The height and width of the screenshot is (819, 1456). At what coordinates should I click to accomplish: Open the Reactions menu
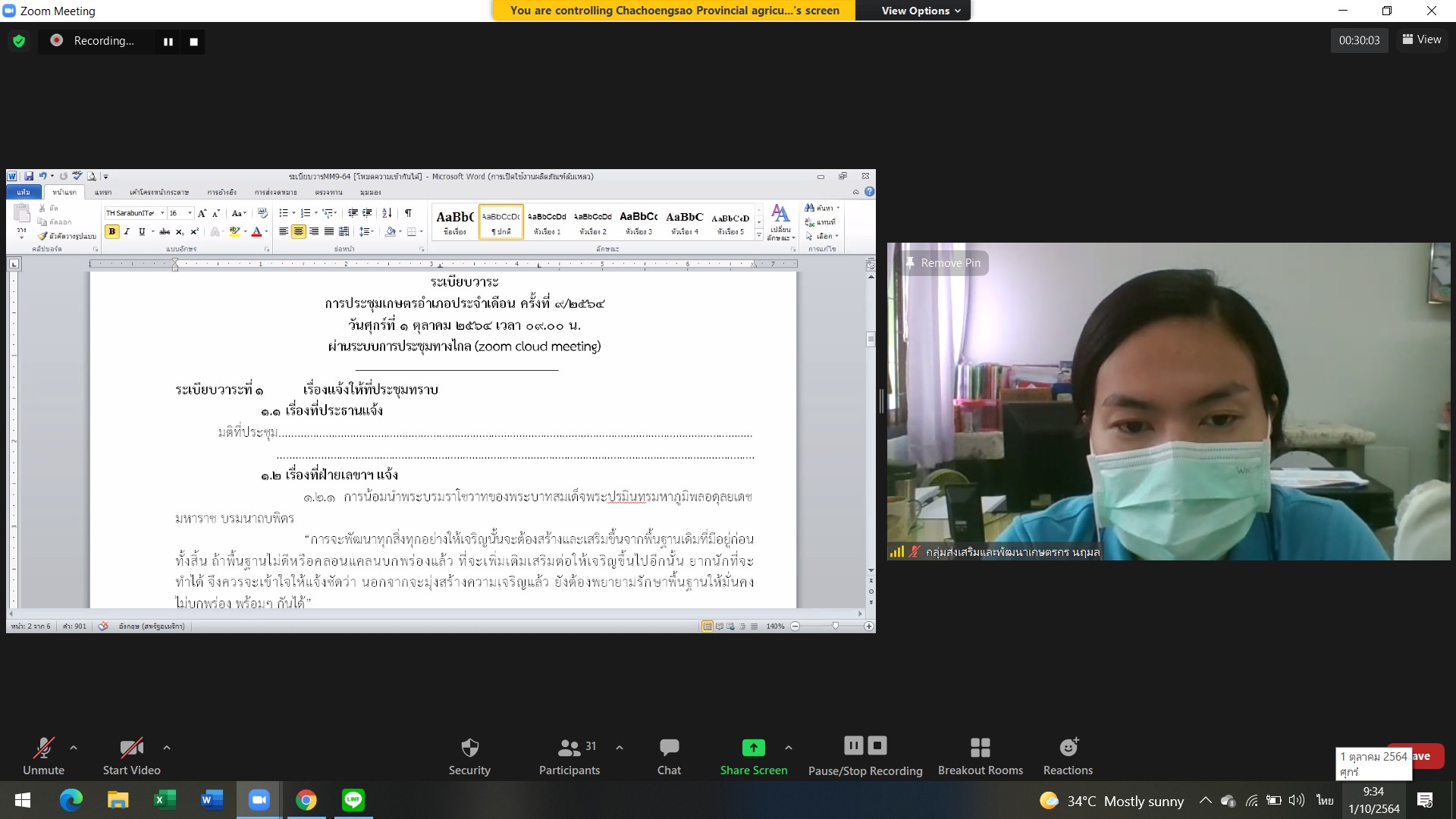coord(1068,748)
